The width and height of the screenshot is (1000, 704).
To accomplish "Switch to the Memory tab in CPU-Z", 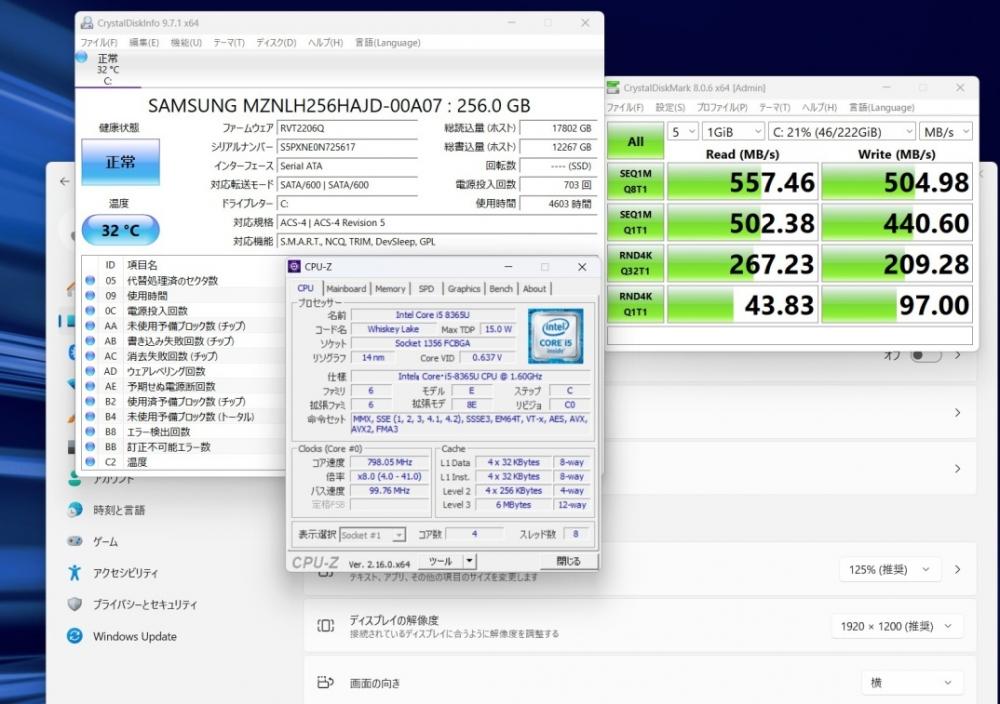I will click(x=390, y=289).
